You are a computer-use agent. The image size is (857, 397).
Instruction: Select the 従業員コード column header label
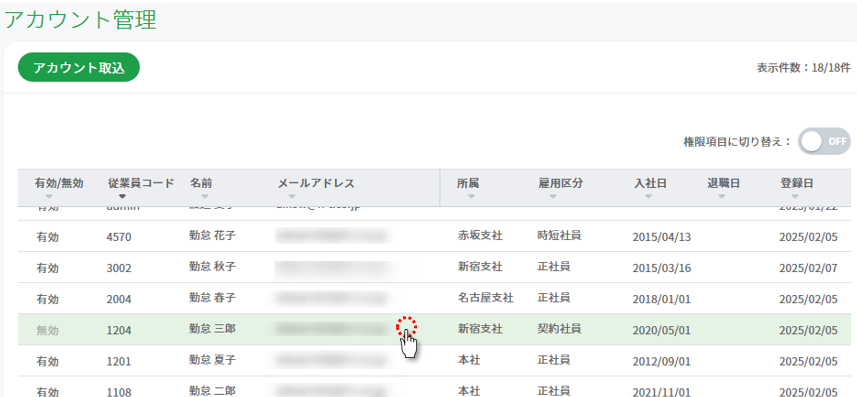click(x=141, y=184)
